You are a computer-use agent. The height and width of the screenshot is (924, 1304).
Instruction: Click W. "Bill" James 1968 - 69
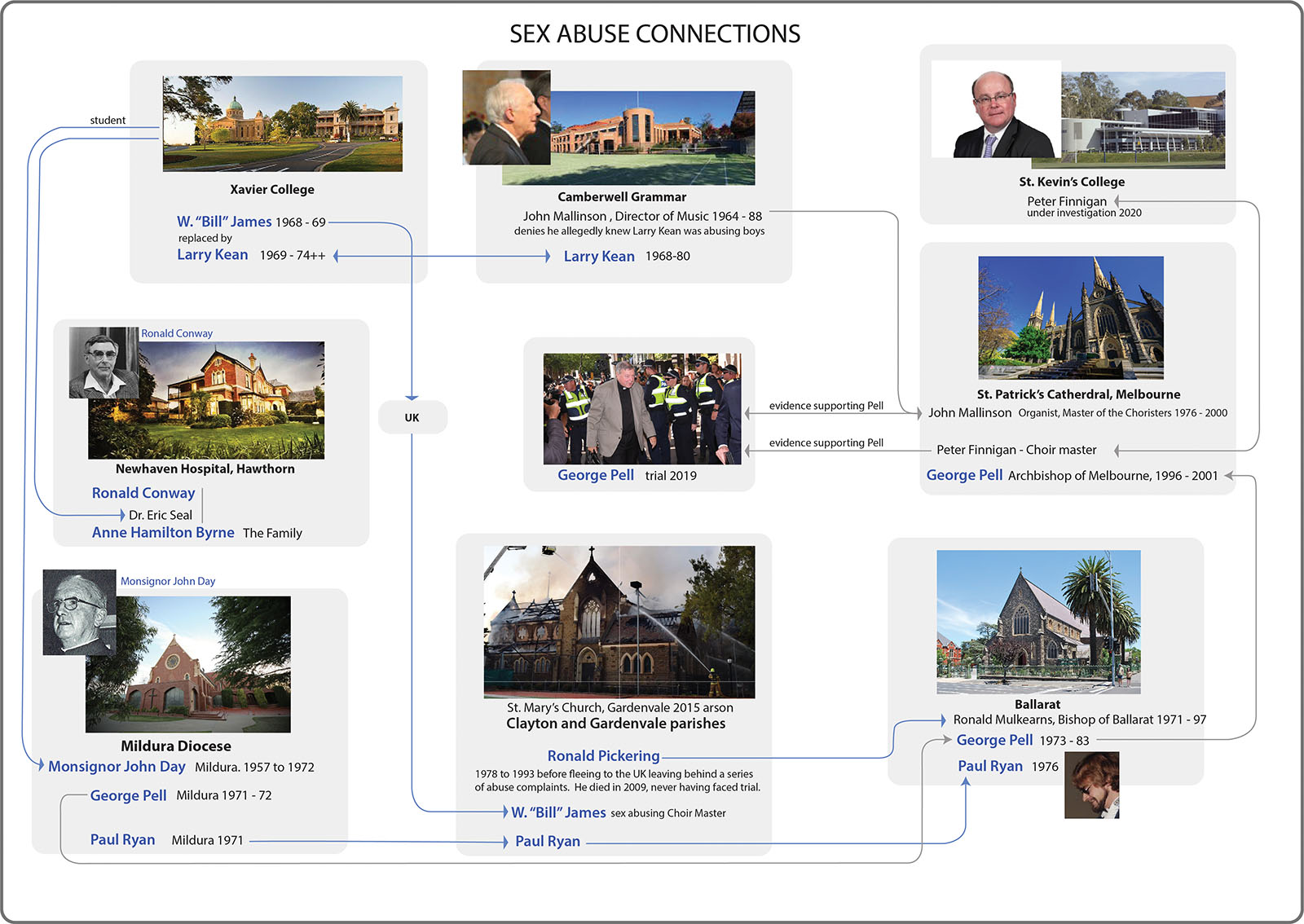click(x=251, y=222)
